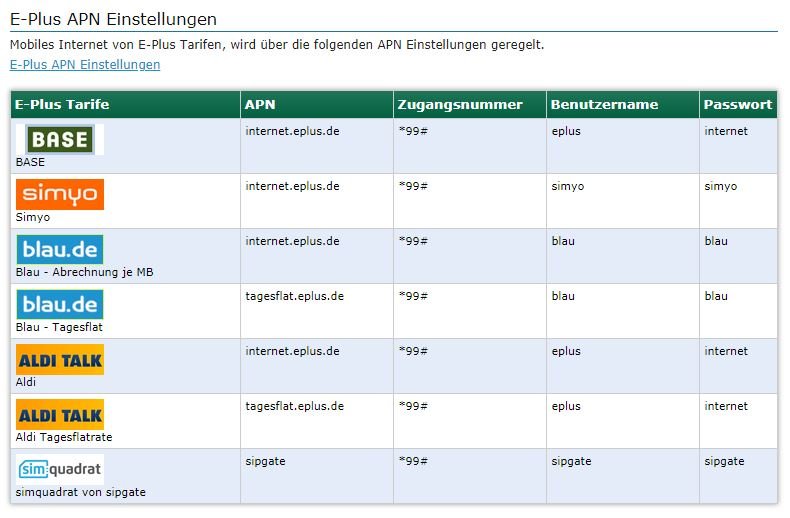Click username 'simyo' in the Simyo row

click(x=568, y=186)
